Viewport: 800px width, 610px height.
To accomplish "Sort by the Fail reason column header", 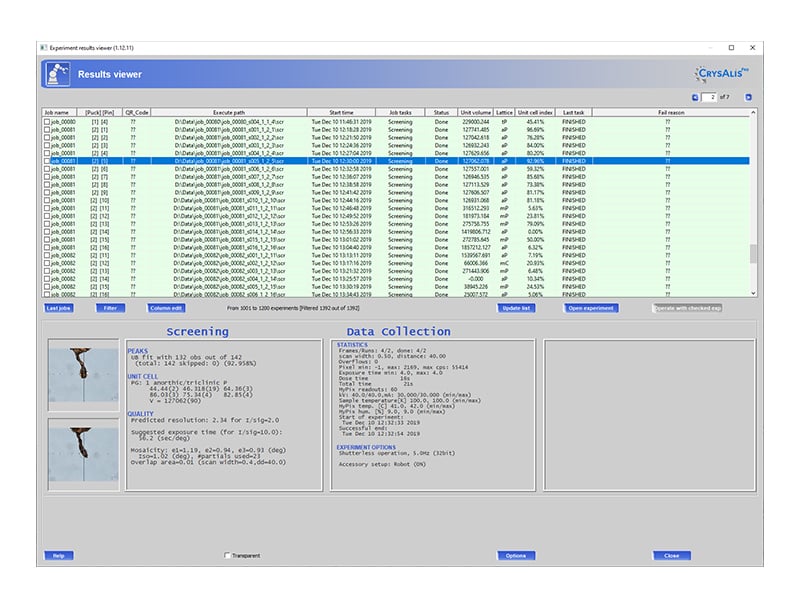I will (670, 112).
